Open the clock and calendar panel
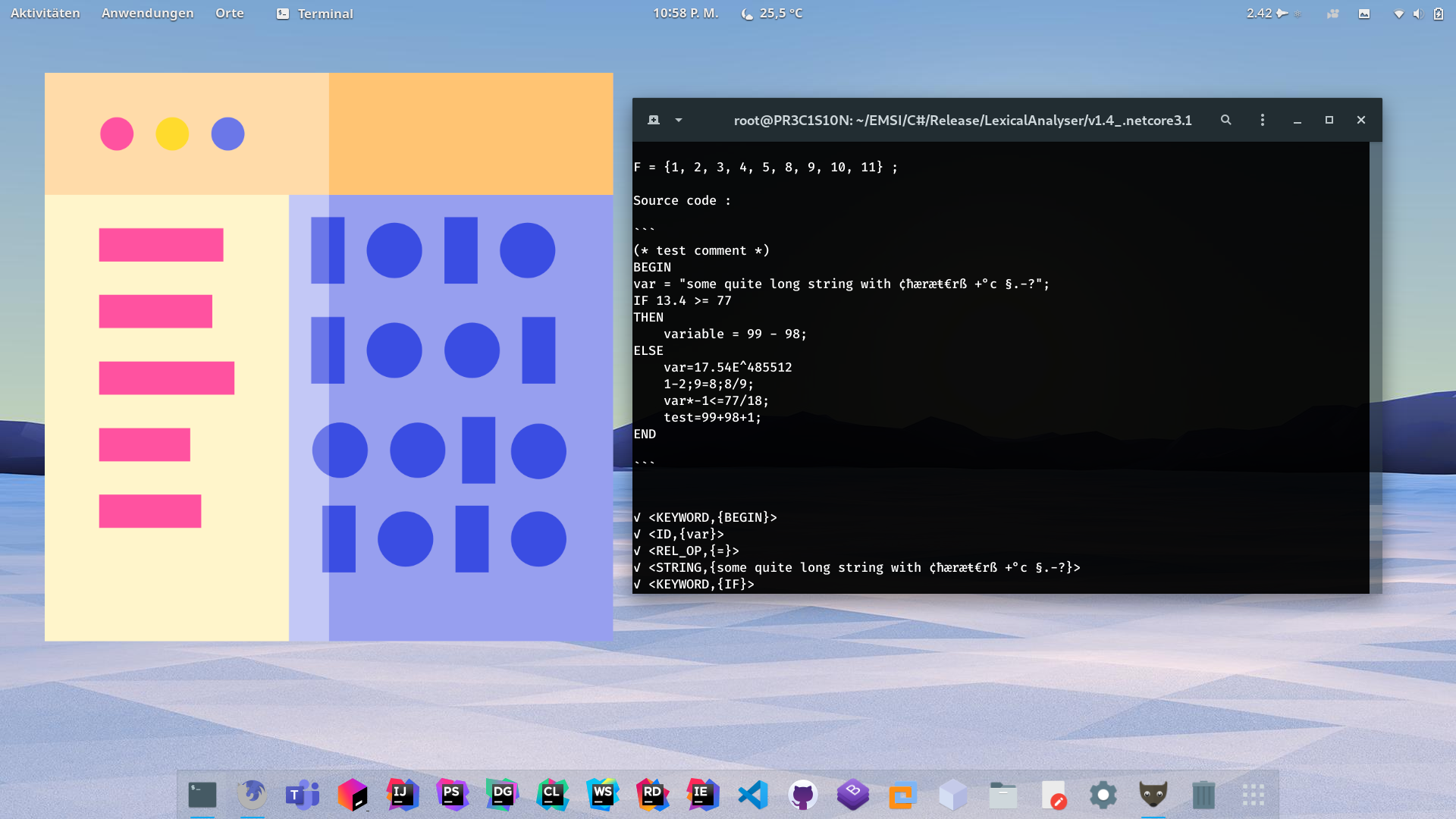The height and width of the screenshot is (819, 1456). 685,13
